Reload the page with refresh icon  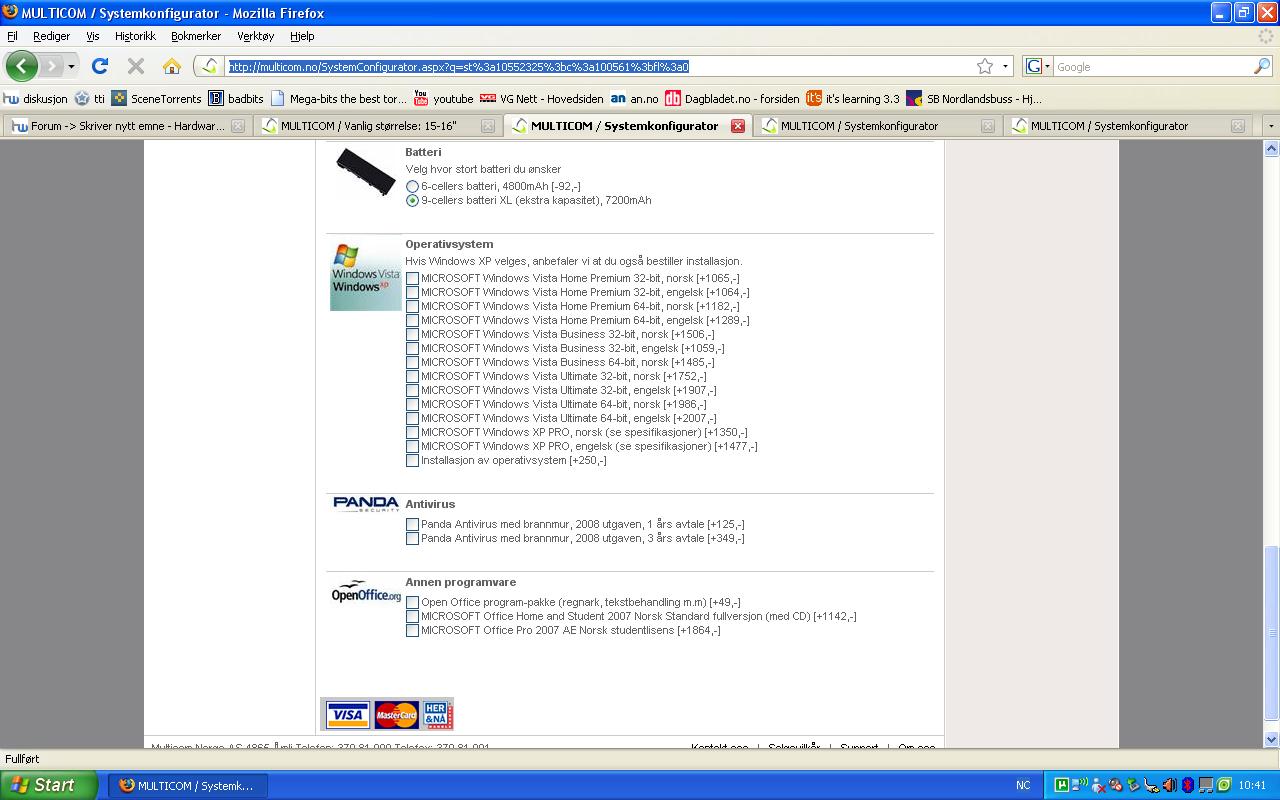(100, 66)
